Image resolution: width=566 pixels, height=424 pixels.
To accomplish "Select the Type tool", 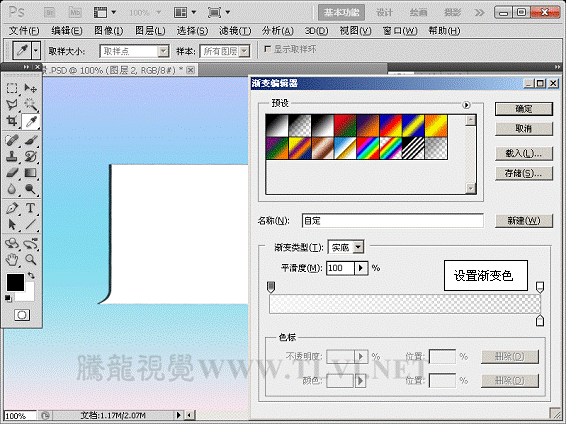I will coord(30,208).
